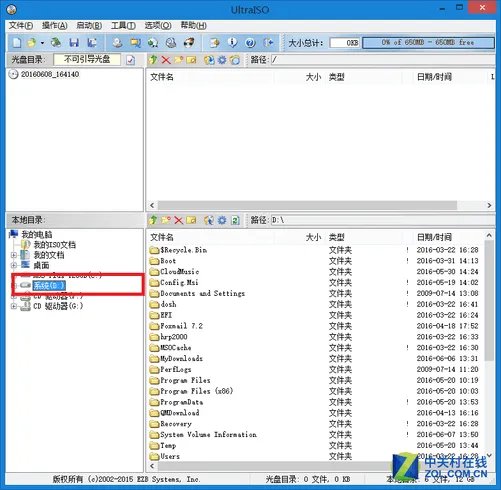Open the 工具(T) menu
This screenshot has width=501, height=490.
[x=123, y=26]
